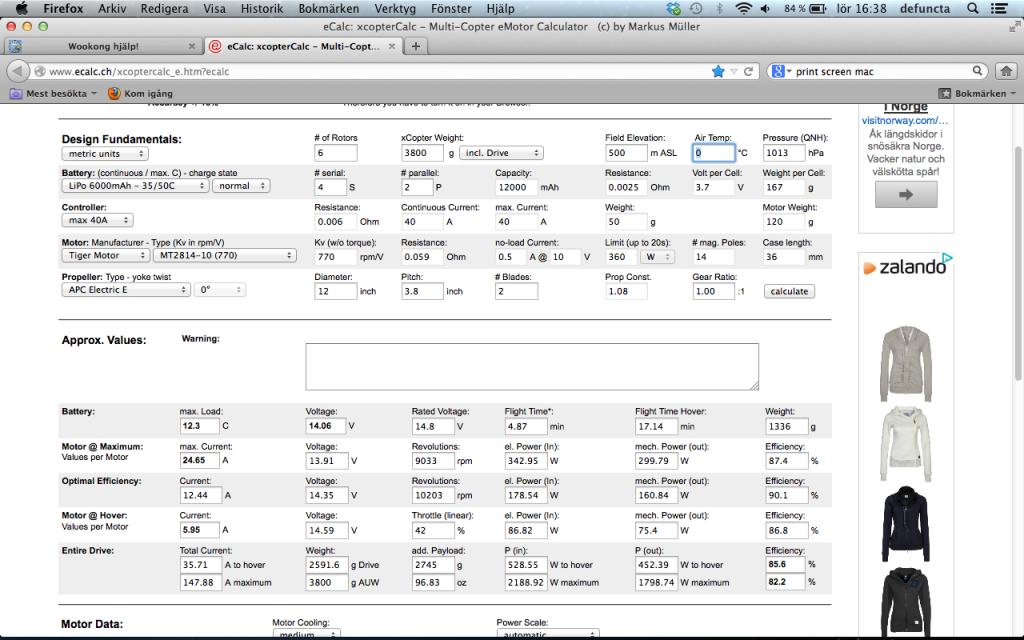Bookmark page with the blue star icon

718,71
